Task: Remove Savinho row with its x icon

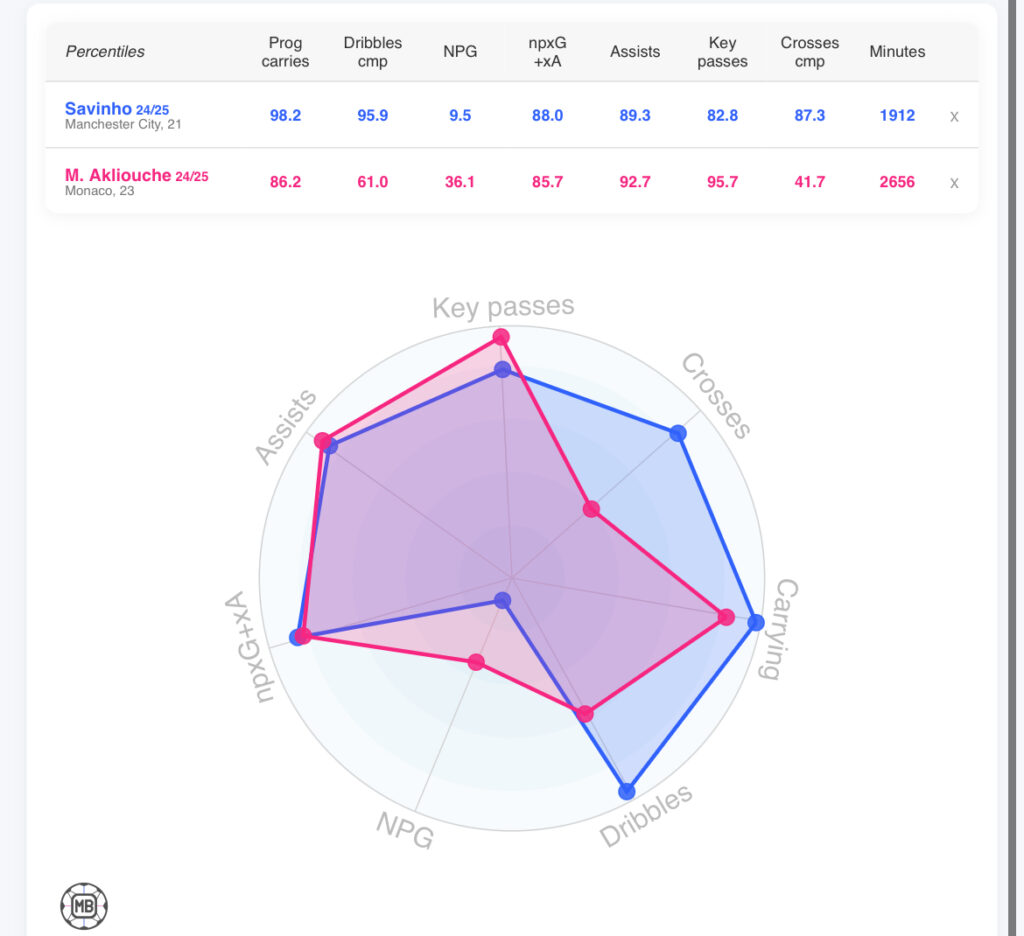Action: tap(954, 116)
